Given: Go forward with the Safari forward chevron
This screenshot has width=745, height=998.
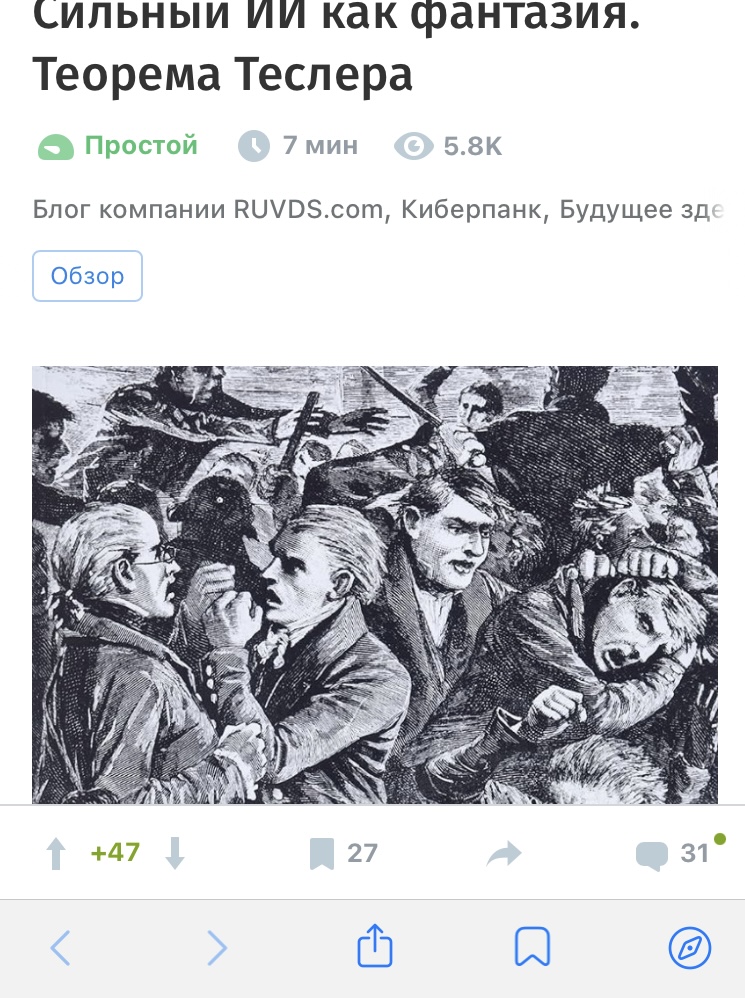Looking at the screenshot, I should (x=218, y=948).
